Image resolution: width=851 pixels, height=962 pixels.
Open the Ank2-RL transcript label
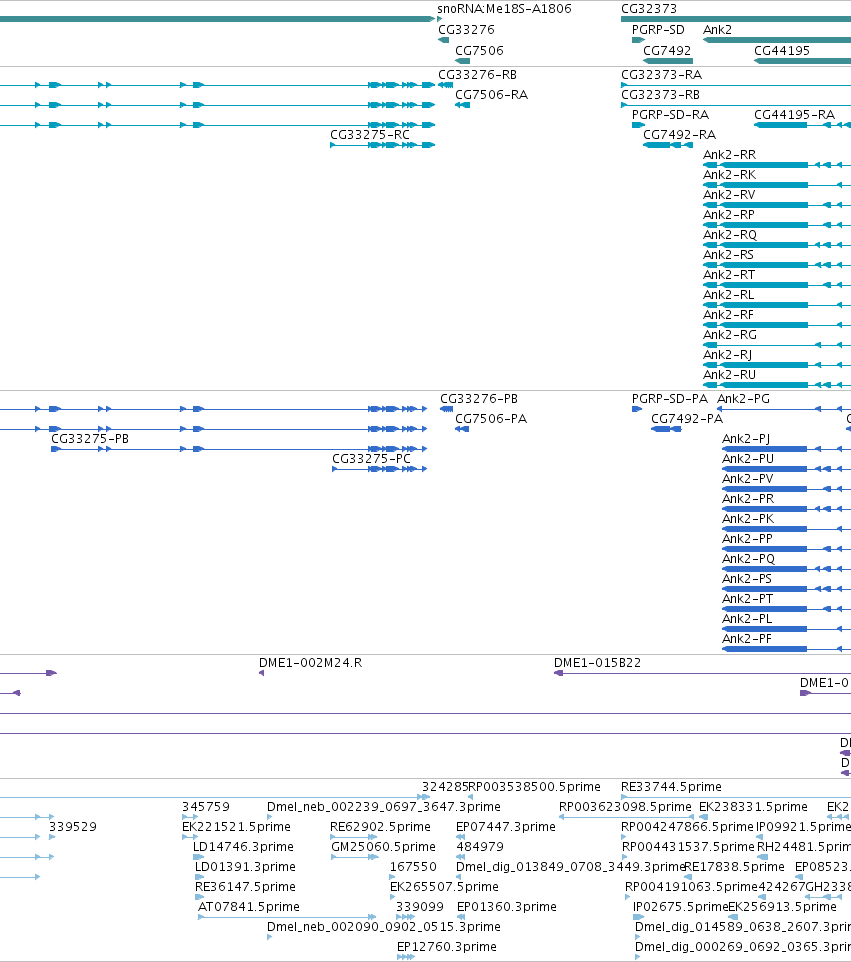[728, 294]
